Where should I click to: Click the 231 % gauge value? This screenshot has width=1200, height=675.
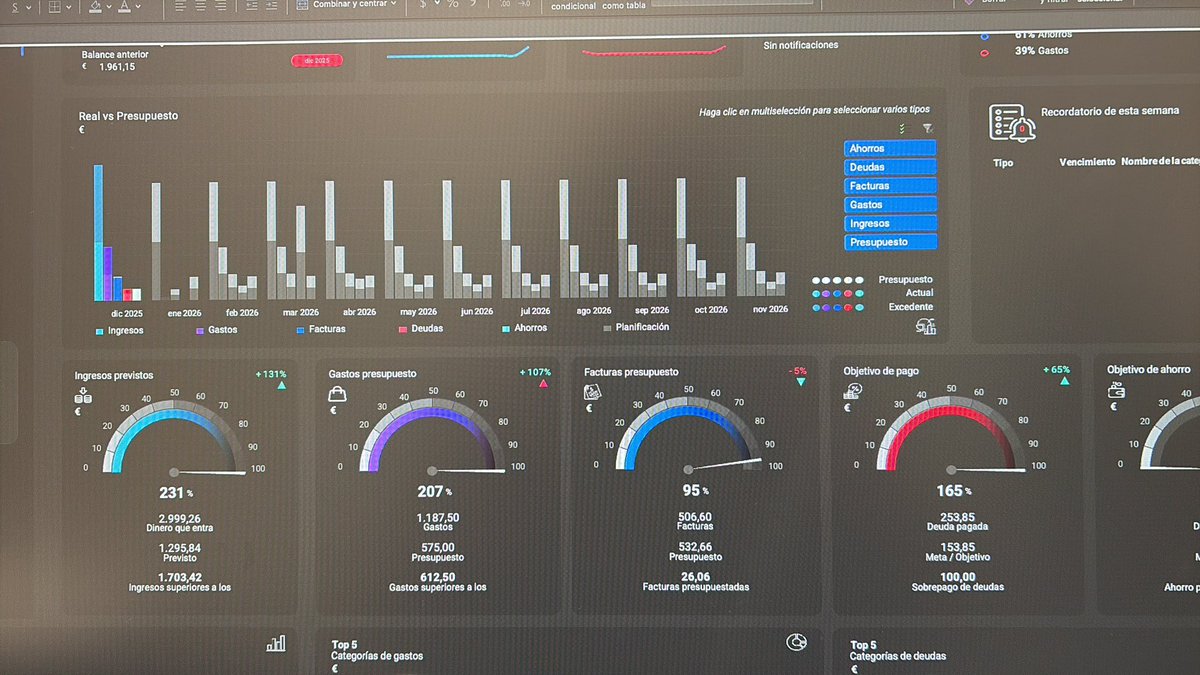[175, 493]
